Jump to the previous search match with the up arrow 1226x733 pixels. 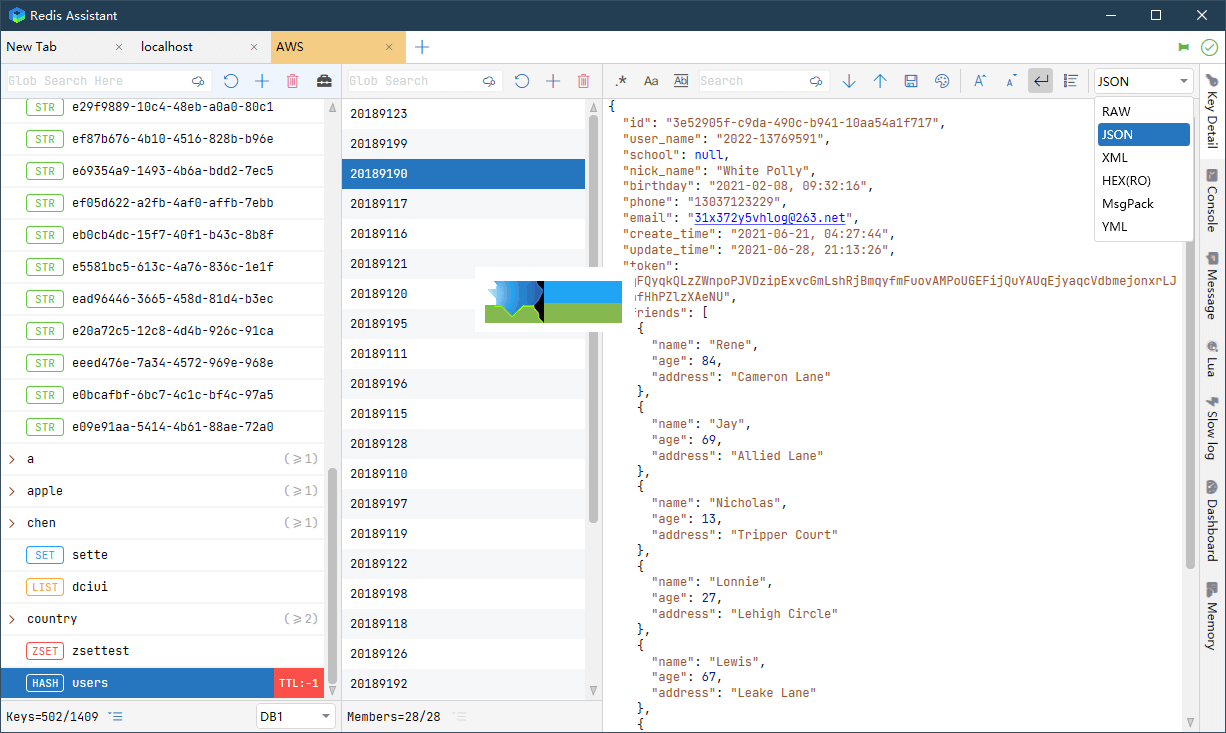[880, 81]
